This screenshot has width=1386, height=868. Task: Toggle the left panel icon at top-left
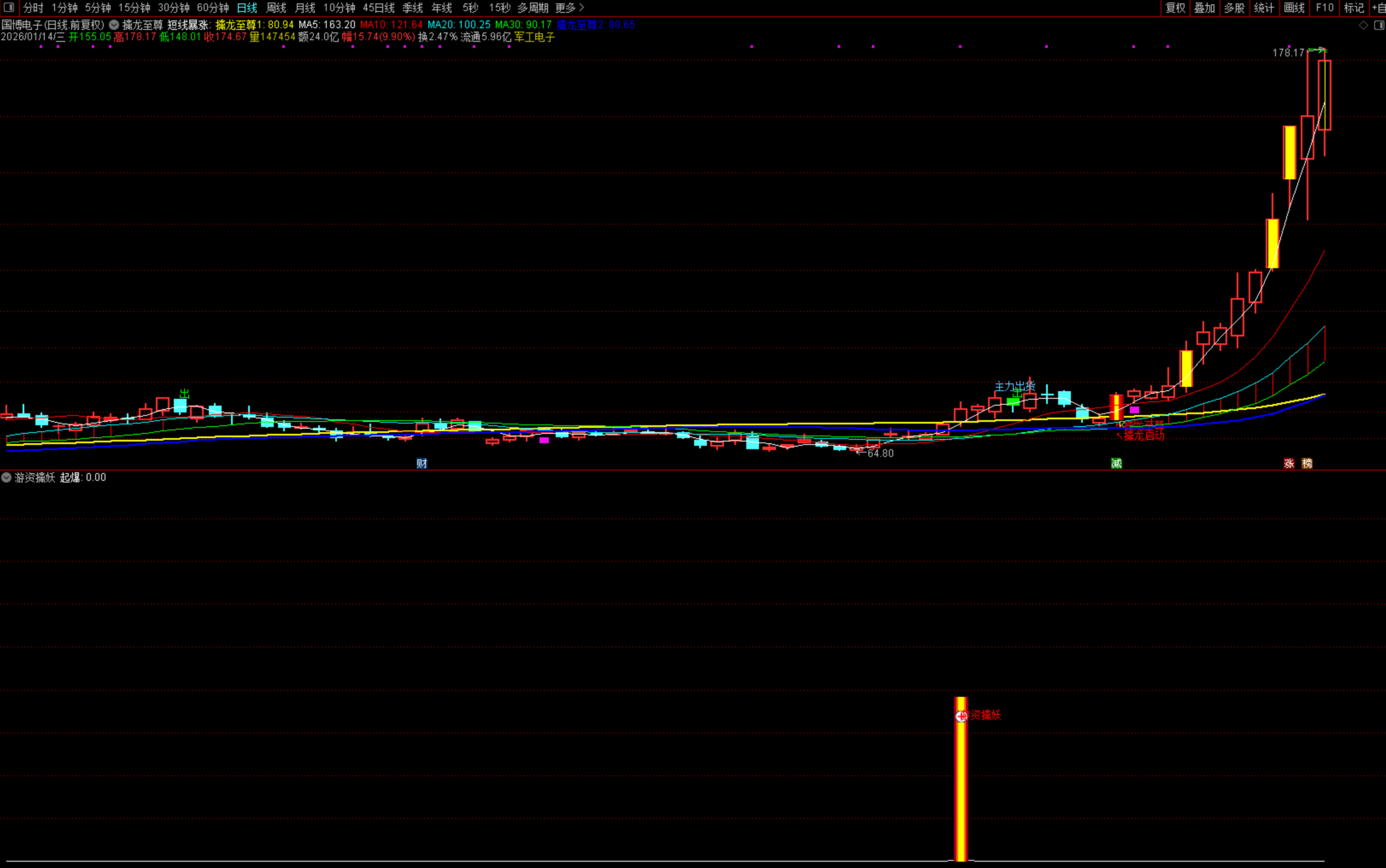click(9, 8)
